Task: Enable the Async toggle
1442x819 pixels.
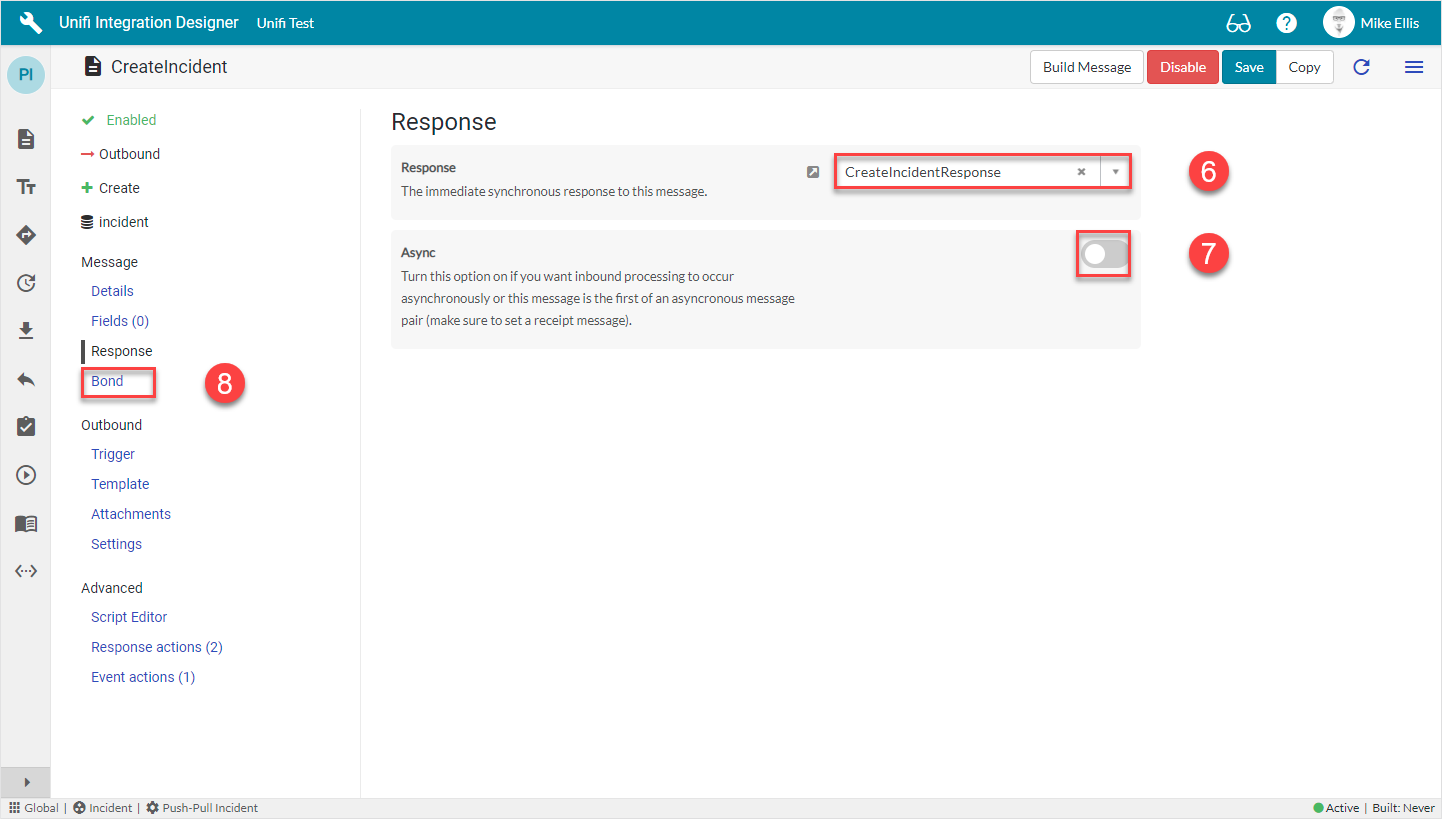Action: coord(1103,255)
